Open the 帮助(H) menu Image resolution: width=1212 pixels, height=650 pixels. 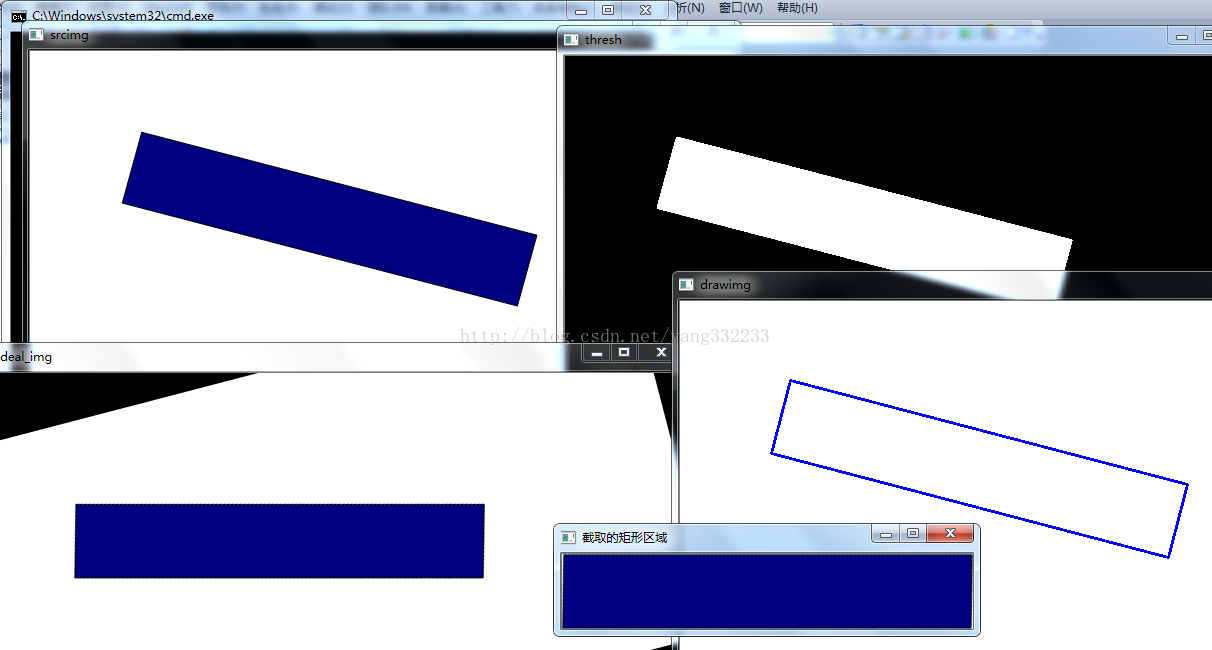coord(797,8)
